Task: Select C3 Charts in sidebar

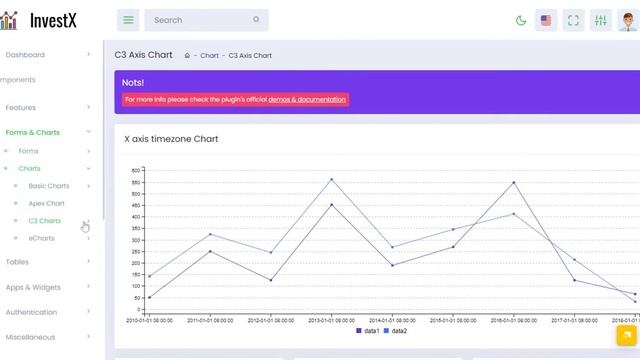Action: pyautogui.click(x=44, y=221)
